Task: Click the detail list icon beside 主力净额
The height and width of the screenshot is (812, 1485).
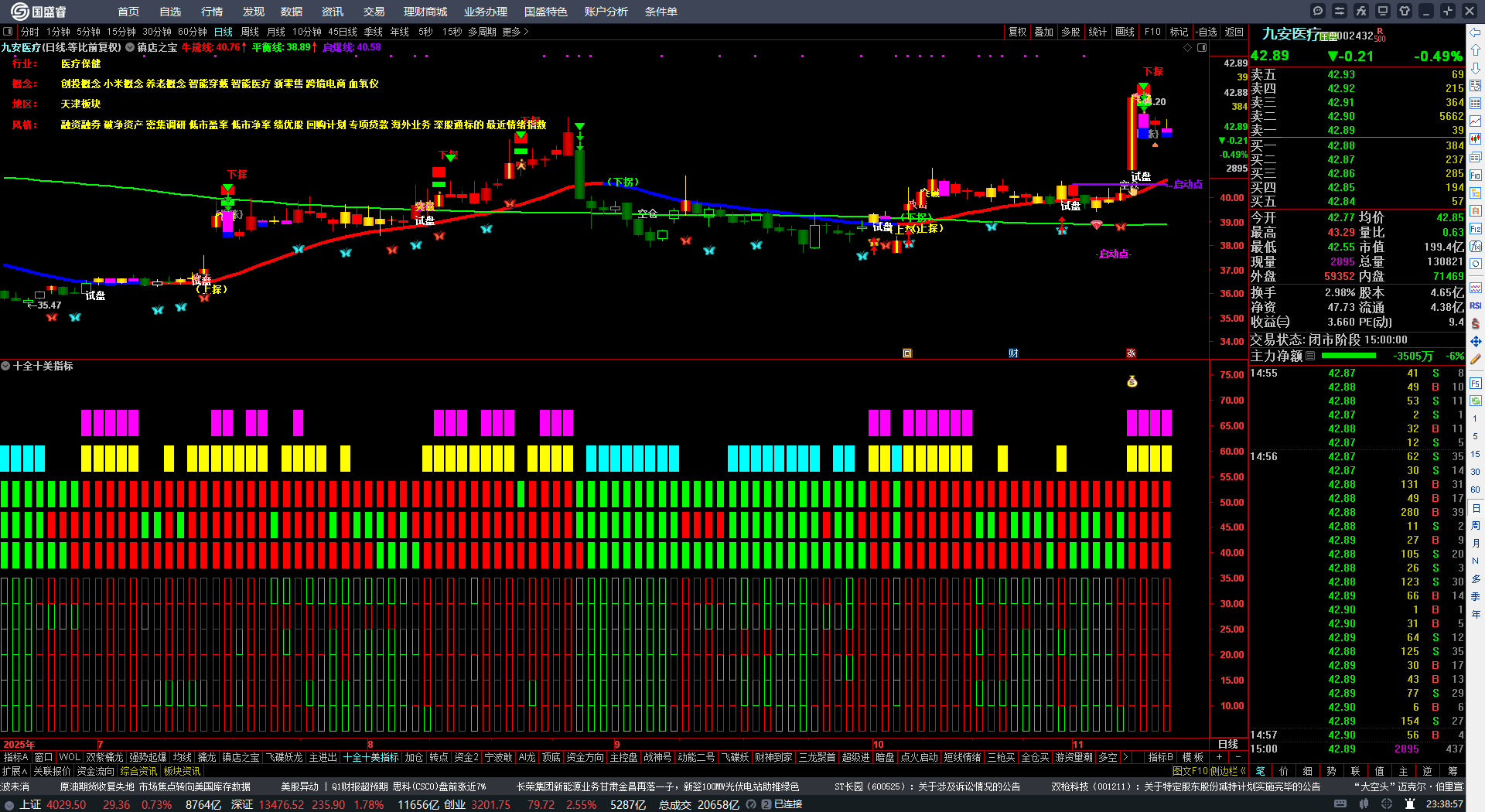Action: 1310,356
